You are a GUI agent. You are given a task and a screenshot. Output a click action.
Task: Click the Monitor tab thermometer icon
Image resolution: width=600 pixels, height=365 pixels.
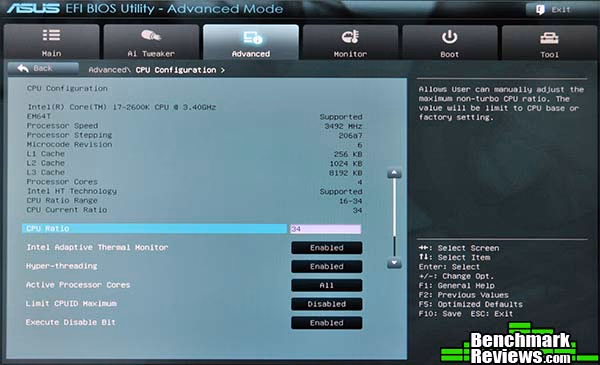click(351, 37)
